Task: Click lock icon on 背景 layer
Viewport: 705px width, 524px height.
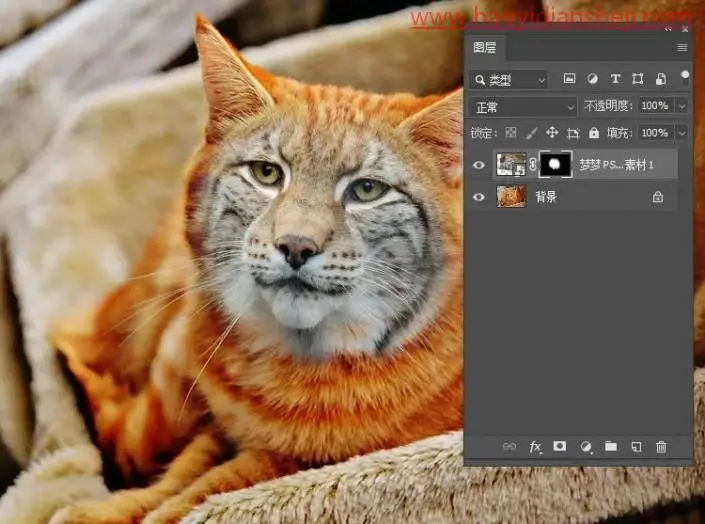Action: pos(658,197)
